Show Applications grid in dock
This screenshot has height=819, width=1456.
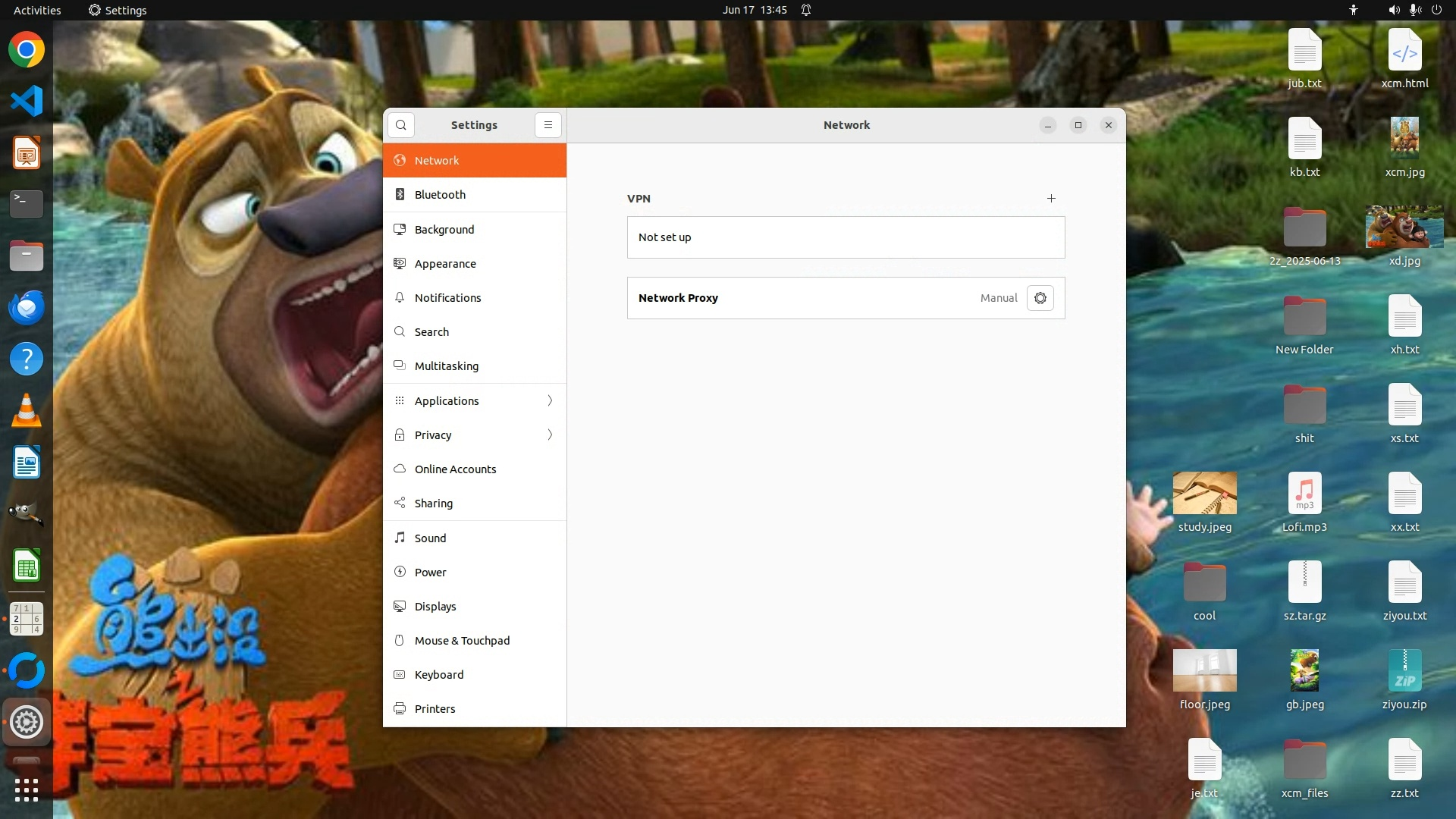pos(27,789)
